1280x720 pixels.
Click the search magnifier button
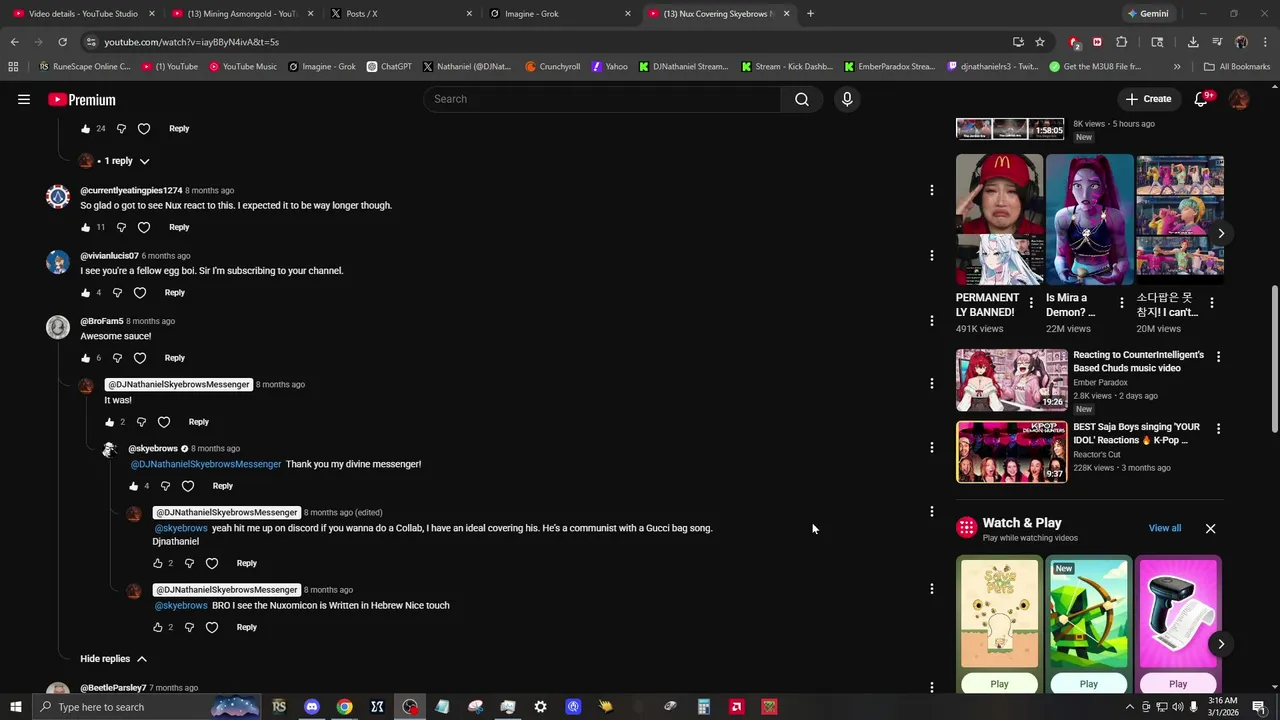coord(802,99)
